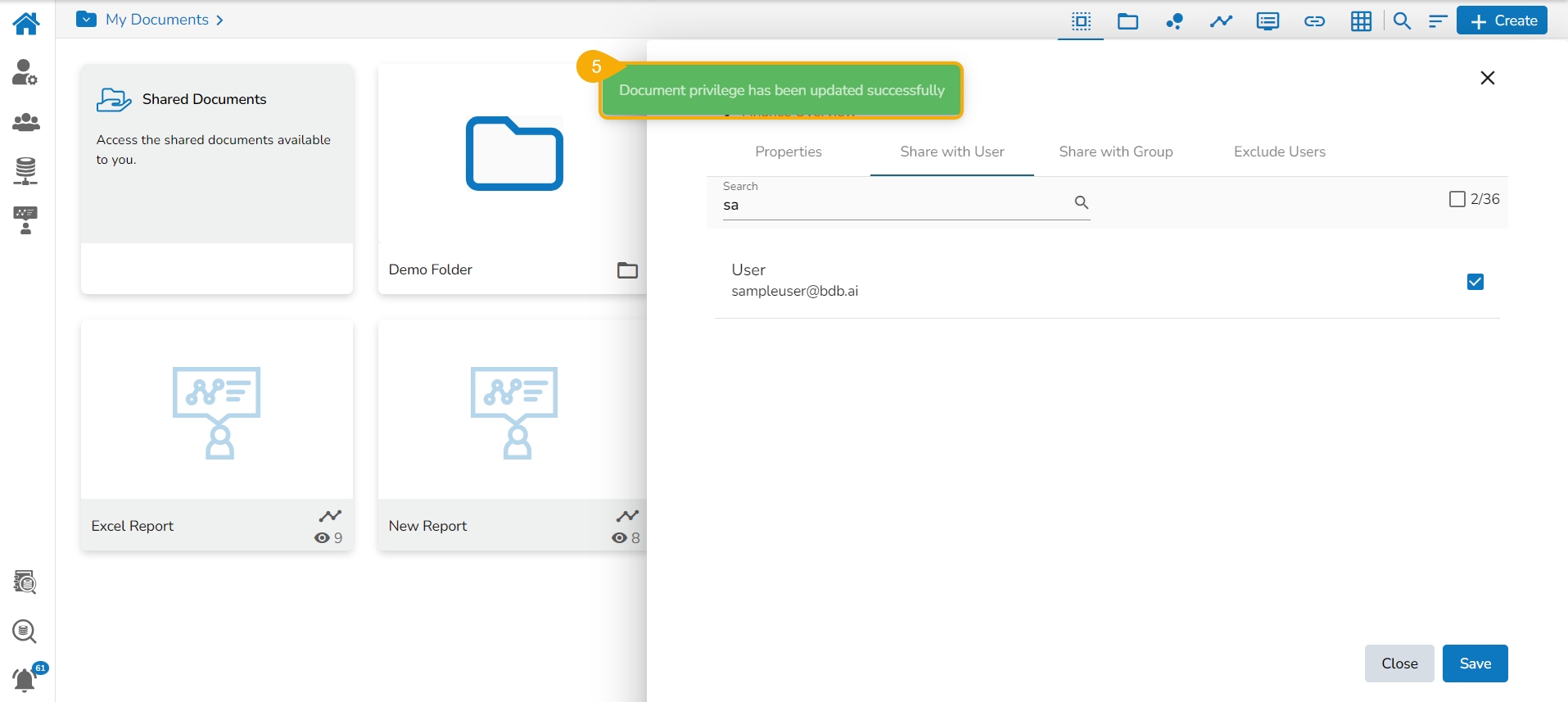Switch to the Properties tab
The height and width of the screenshot is (702, 1568).
tap(789, 152)
